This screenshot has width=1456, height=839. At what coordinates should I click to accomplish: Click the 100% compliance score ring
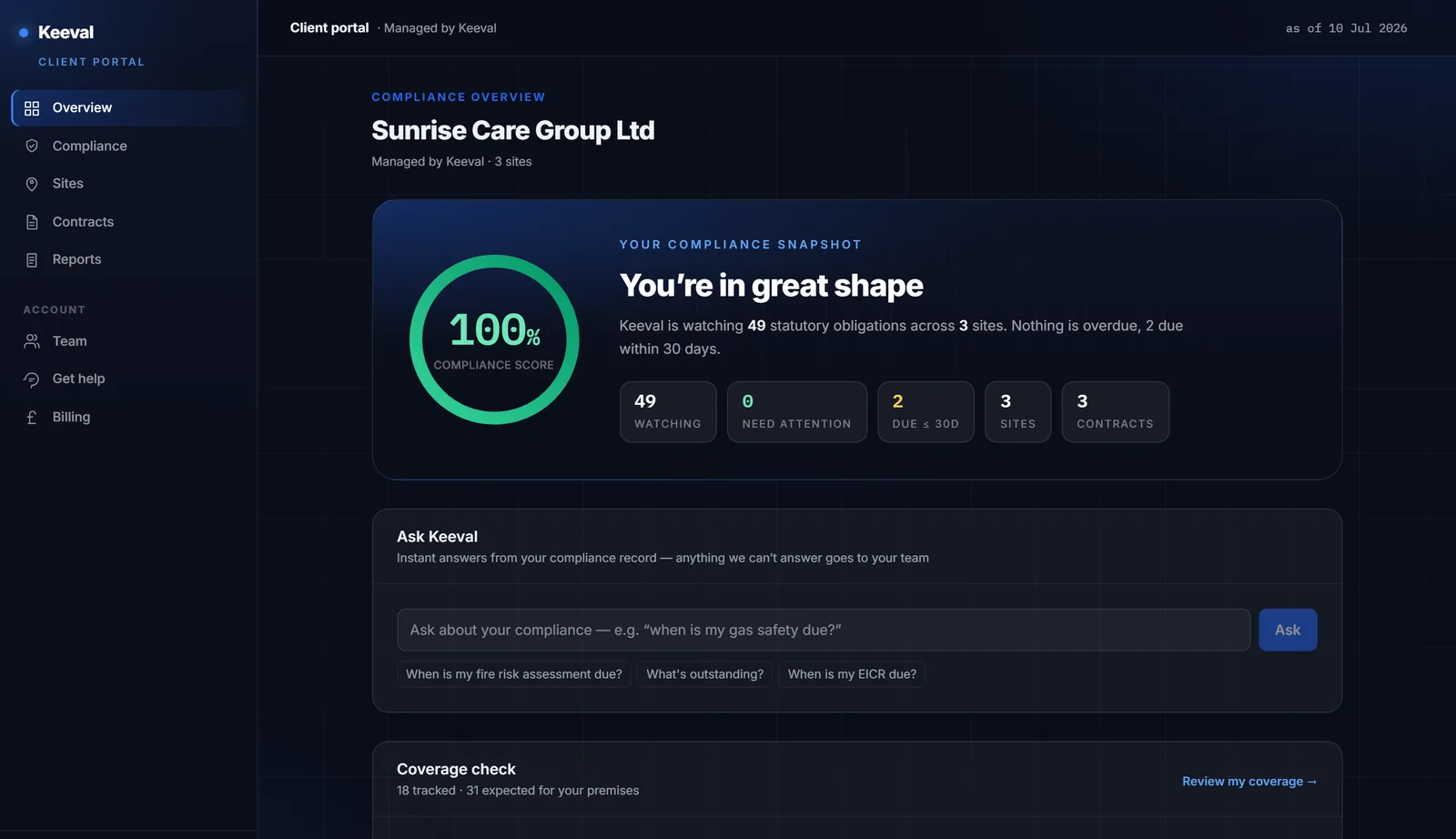494,339
